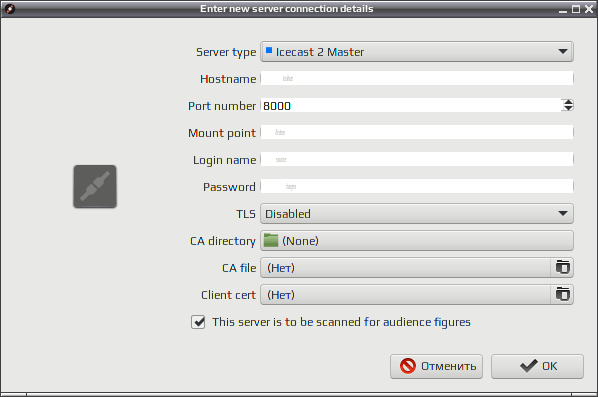Open the Client cert file chooser
This screenshot has width=598, height=397.
[405, 295]
